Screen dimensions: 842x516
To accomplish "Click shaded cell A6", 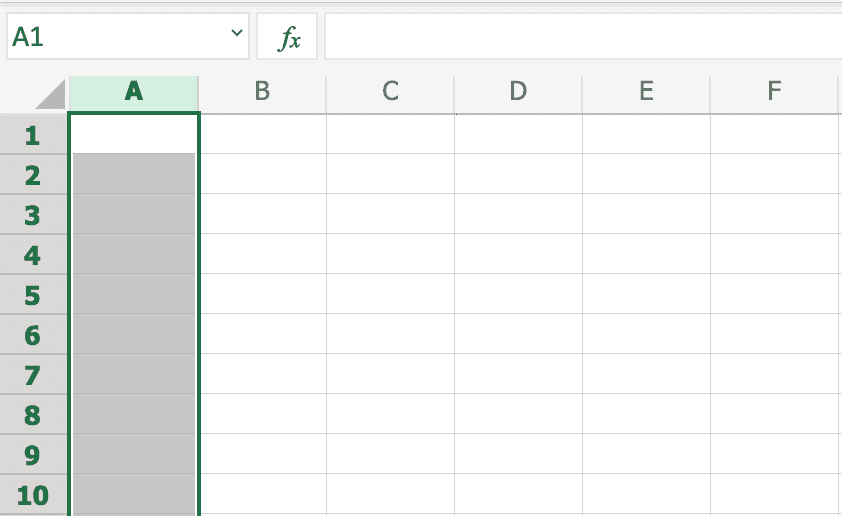I will [x=134, y=334].
